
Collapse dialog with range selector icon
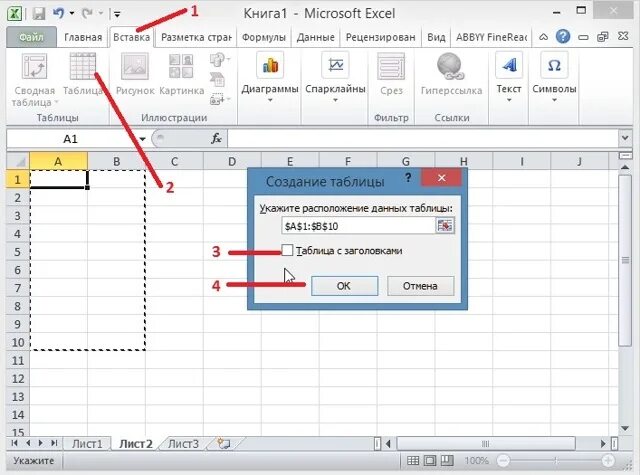(x=444, y=226)
